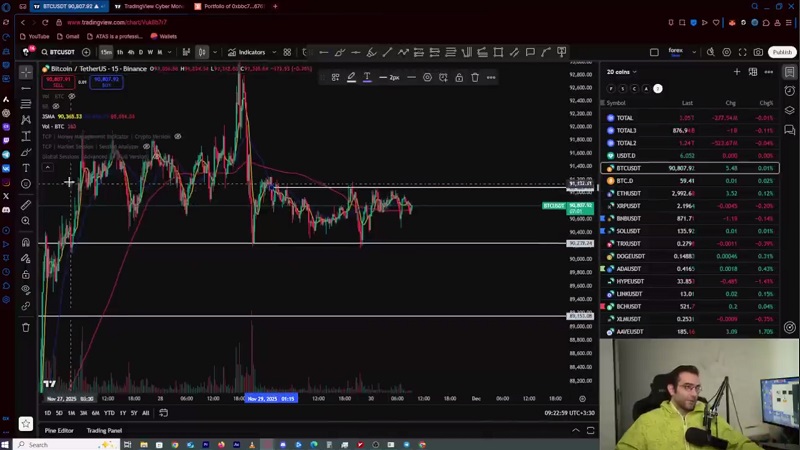800x450 pixels.
Task: Click the trash icon to remove drawings
Action: pos(26,327)
